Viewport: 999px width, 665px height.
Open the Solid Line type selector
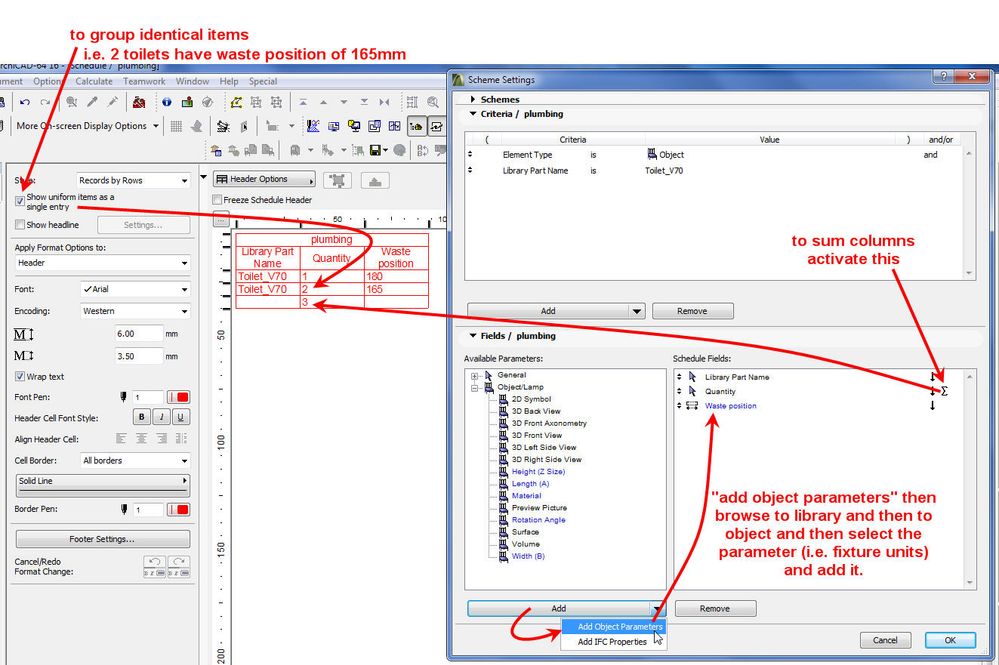pos(103,484)
